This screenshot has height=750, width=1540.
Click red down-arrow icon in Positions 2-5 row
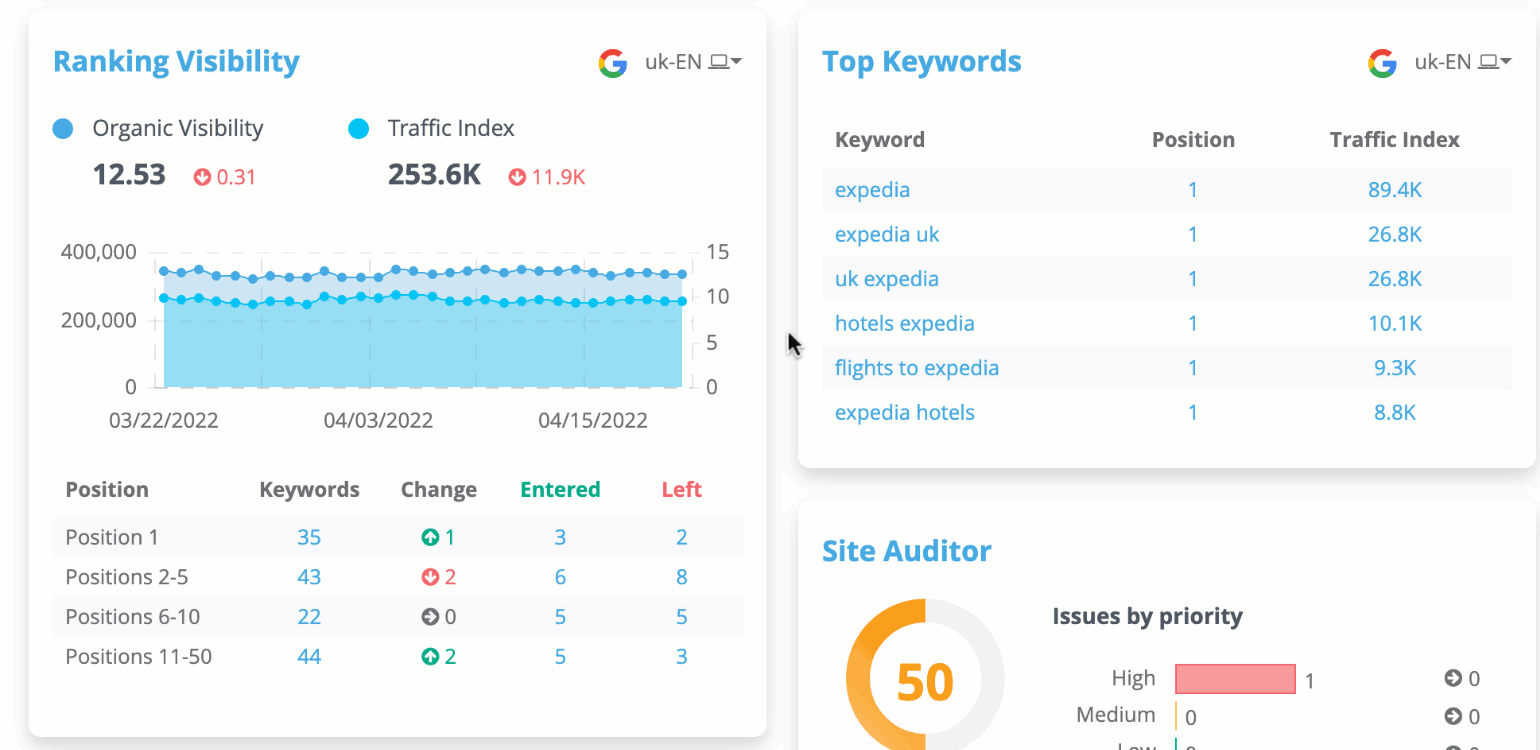coord(430,577)
